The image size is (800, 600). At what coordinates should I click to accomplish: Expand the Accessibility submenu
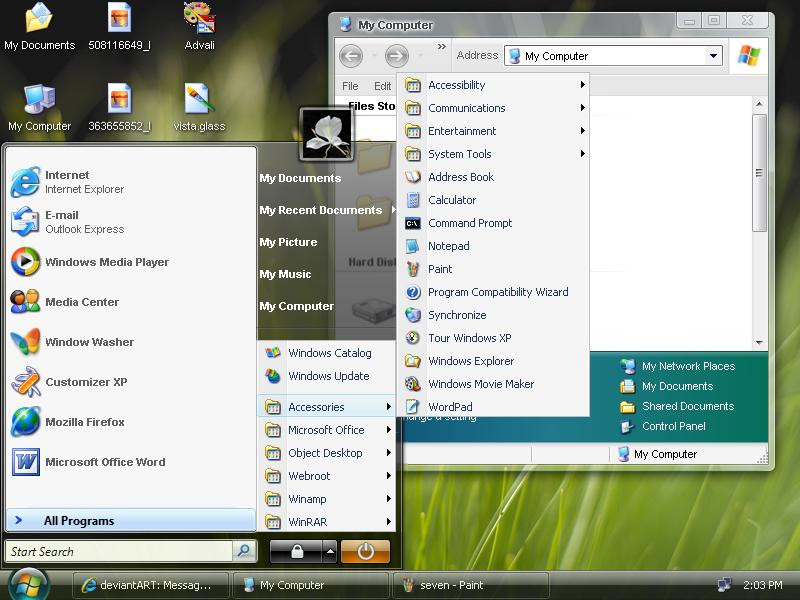click(493, 85)
